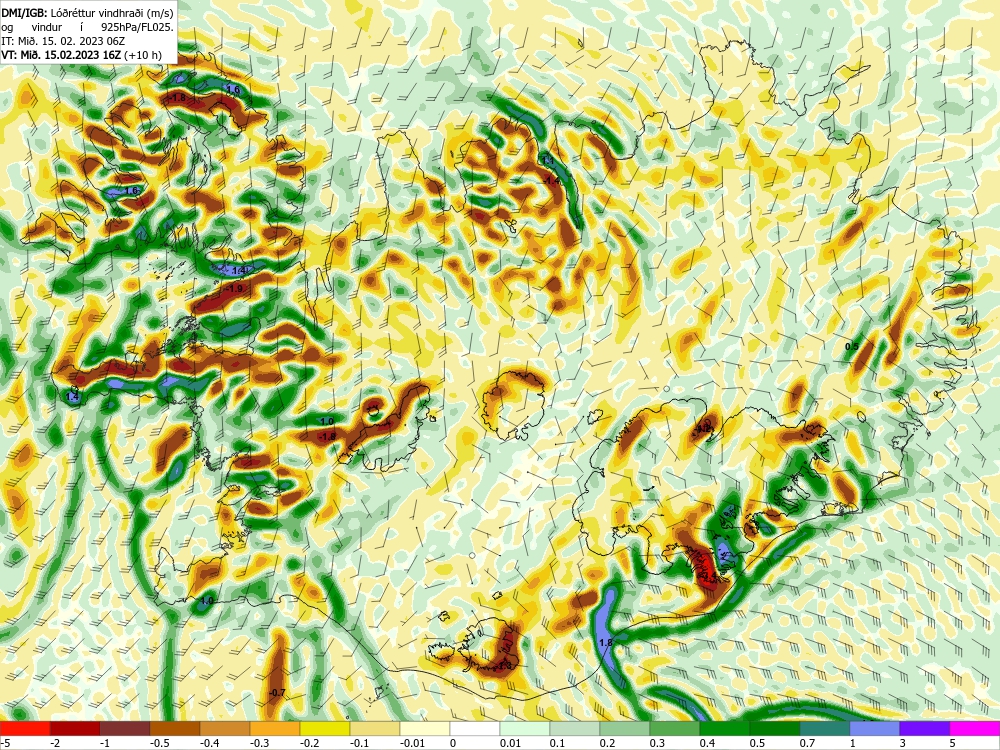This screenshot has width=1000, height=750.
Task: Click the legend label "-0.4"
Action: 208,743
